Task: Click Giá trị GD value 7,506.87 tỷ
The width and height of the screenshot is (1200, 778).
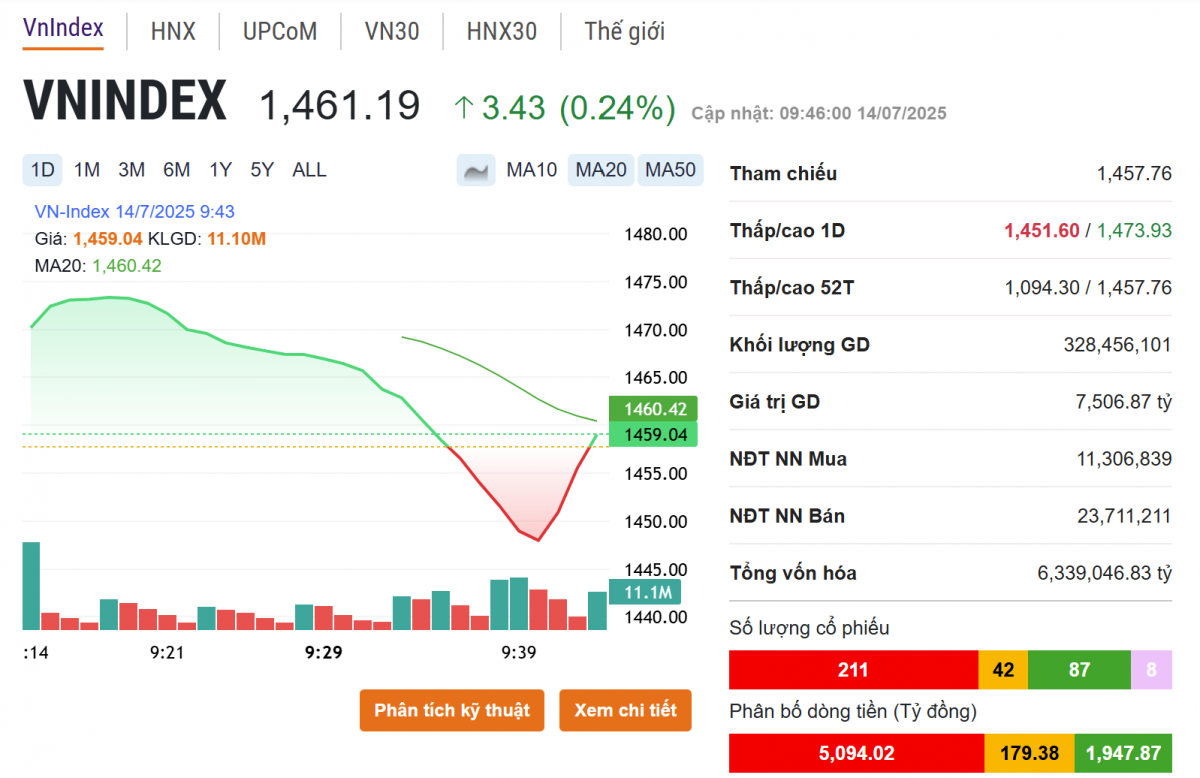Action: click(1122, 402)
